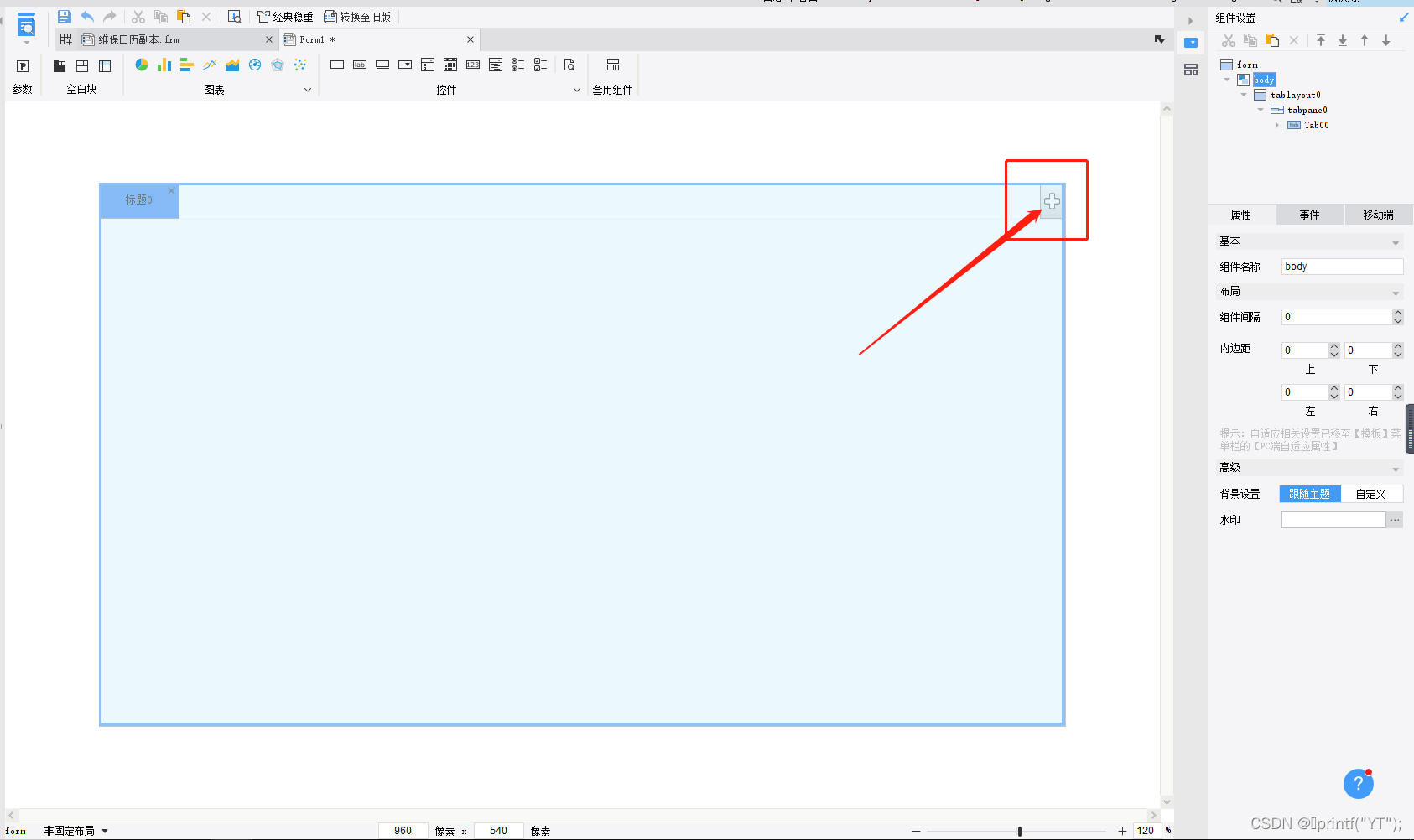Select the area chart icon
Image resolution: width=1414 pixels, height=840 pixels.
[x=232, y=65]
